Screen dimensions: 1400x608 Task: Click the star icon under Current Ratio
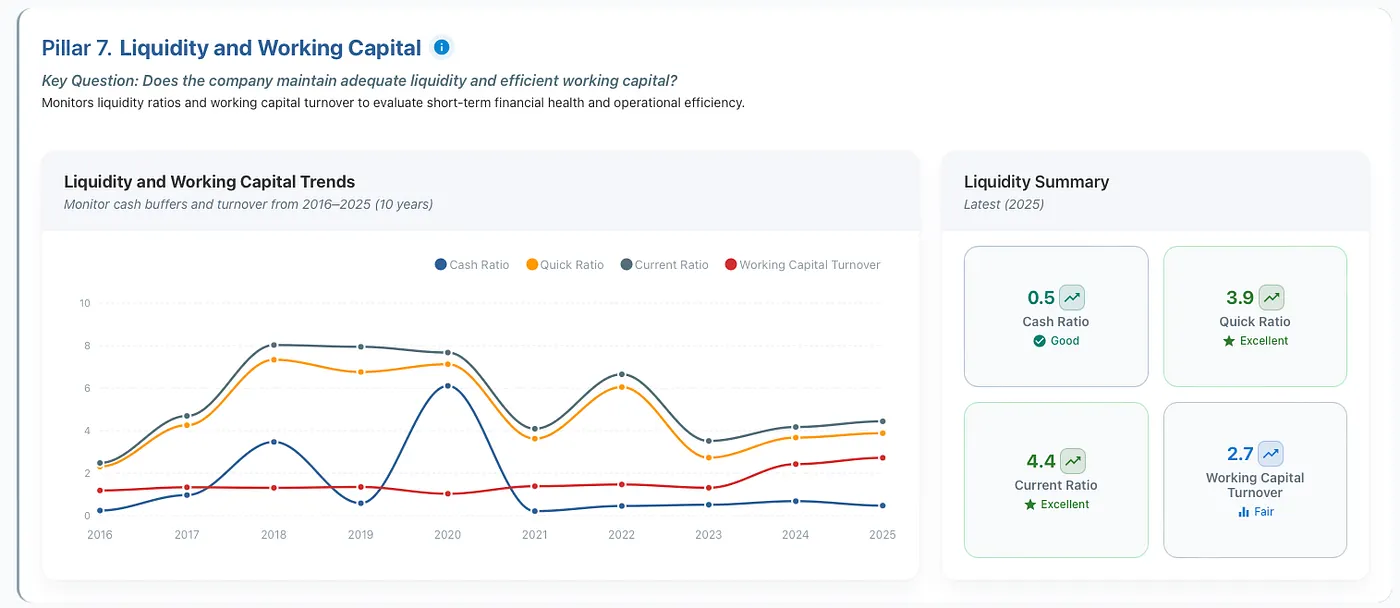pos(1030,504)
